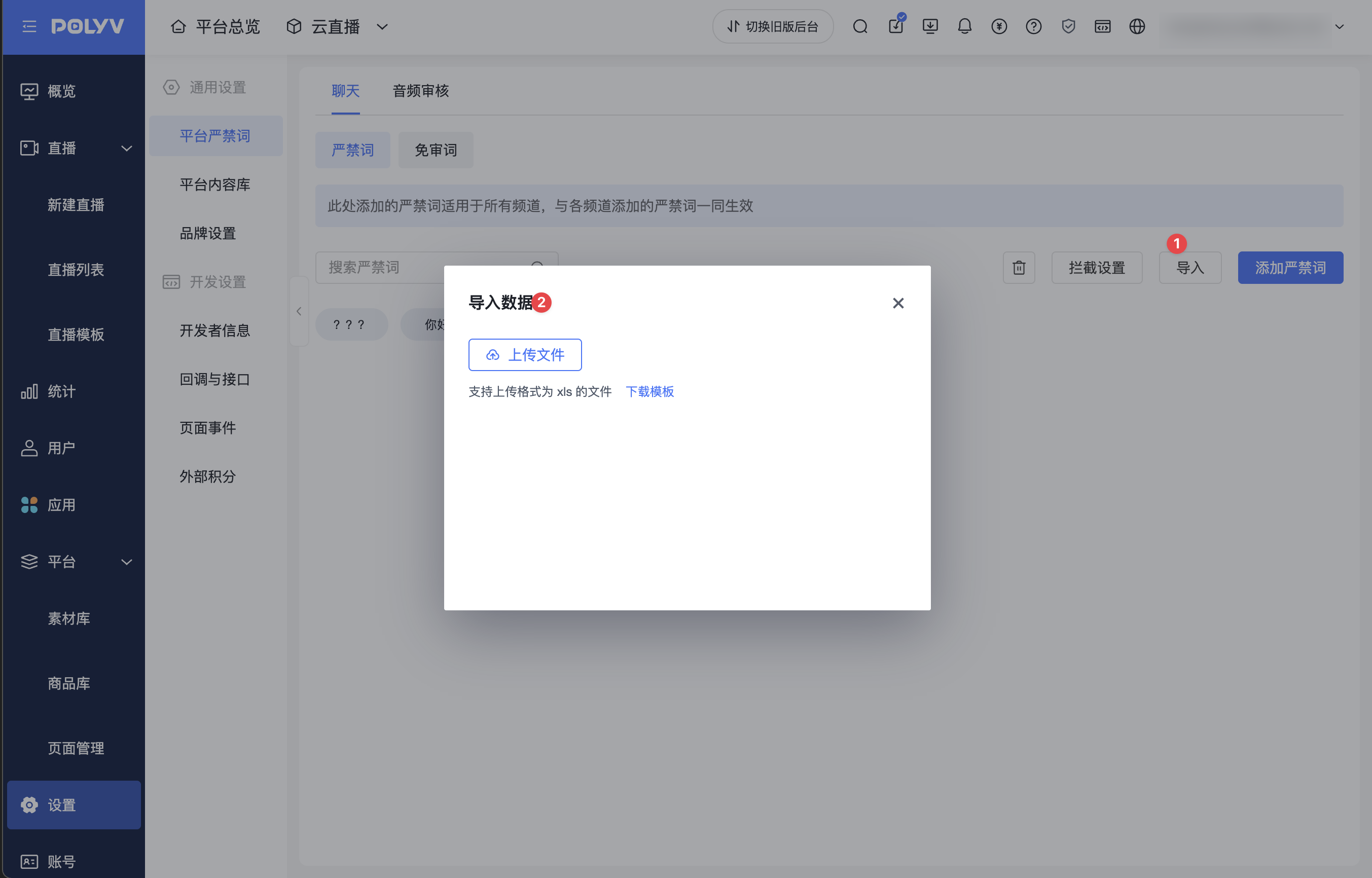Viewport: 1372px width, 878px height.
Task: Open 账号 in the sidebar
Action: (x=74, y=861)
